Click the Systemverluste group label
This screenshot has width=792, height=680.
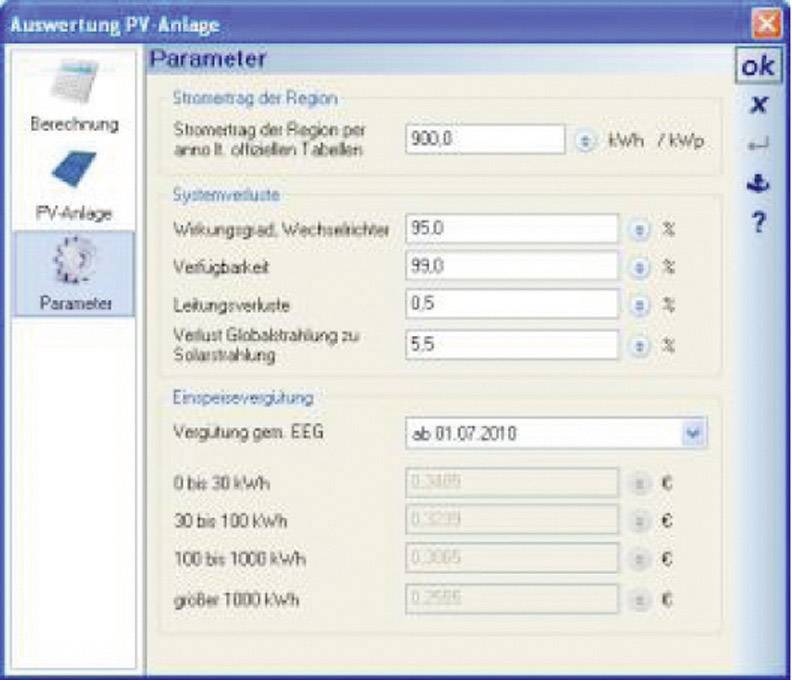pyautogui.click(x=226, y=195)
